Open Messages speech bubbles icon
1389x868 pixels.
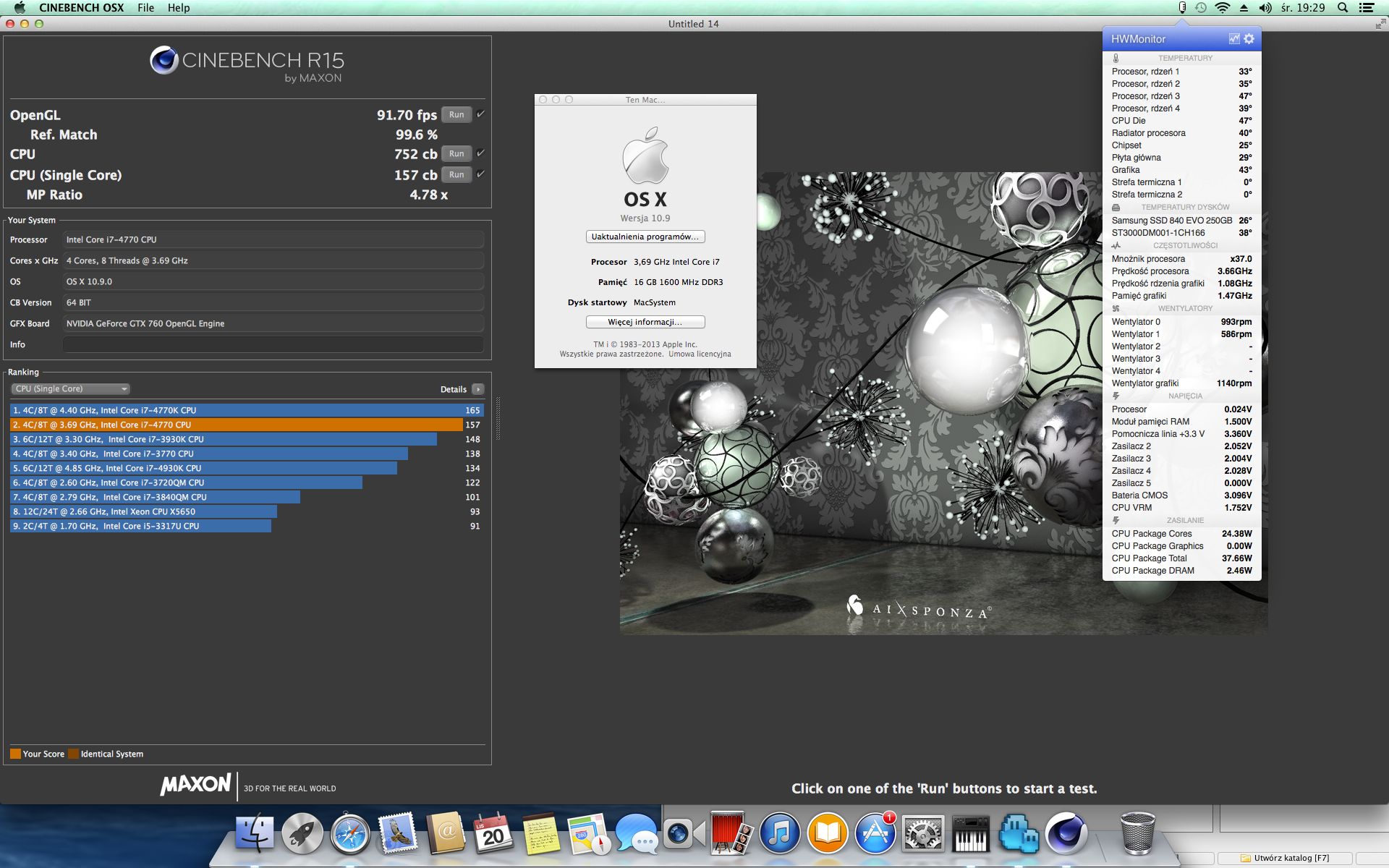pos(637,833)
